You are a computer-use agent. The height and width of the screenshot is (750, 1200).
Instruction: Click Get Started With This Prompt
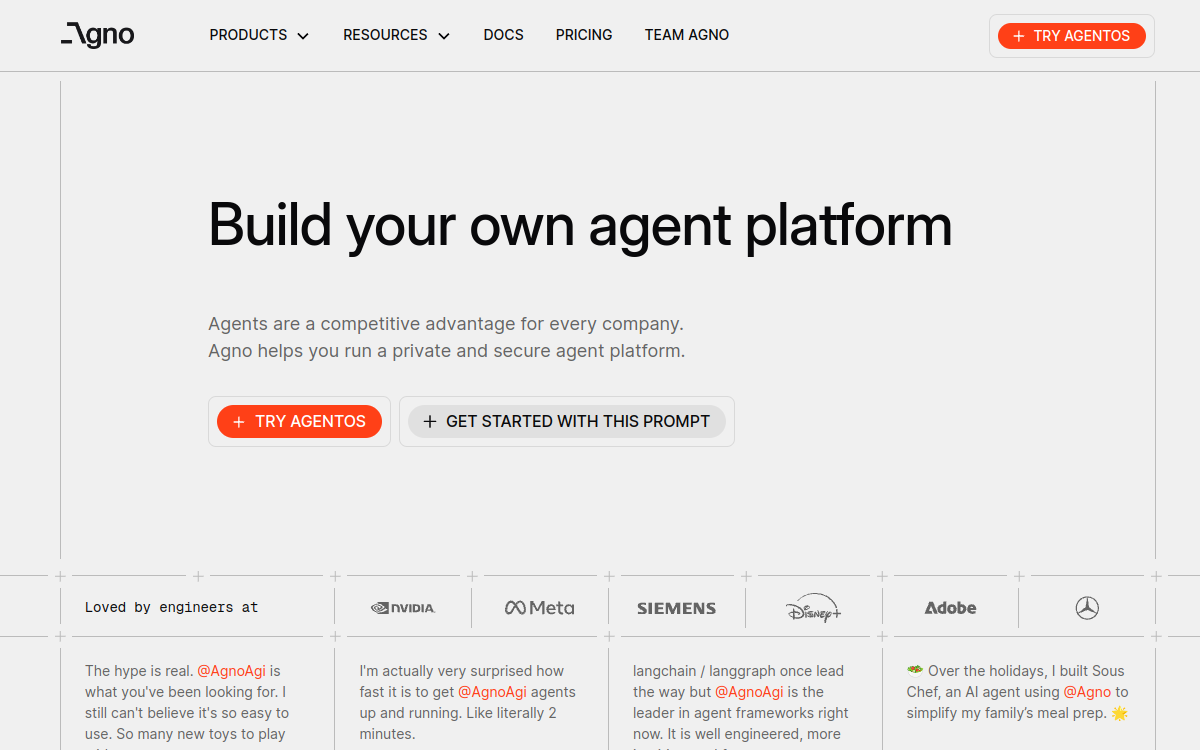(x=566, y=421)
